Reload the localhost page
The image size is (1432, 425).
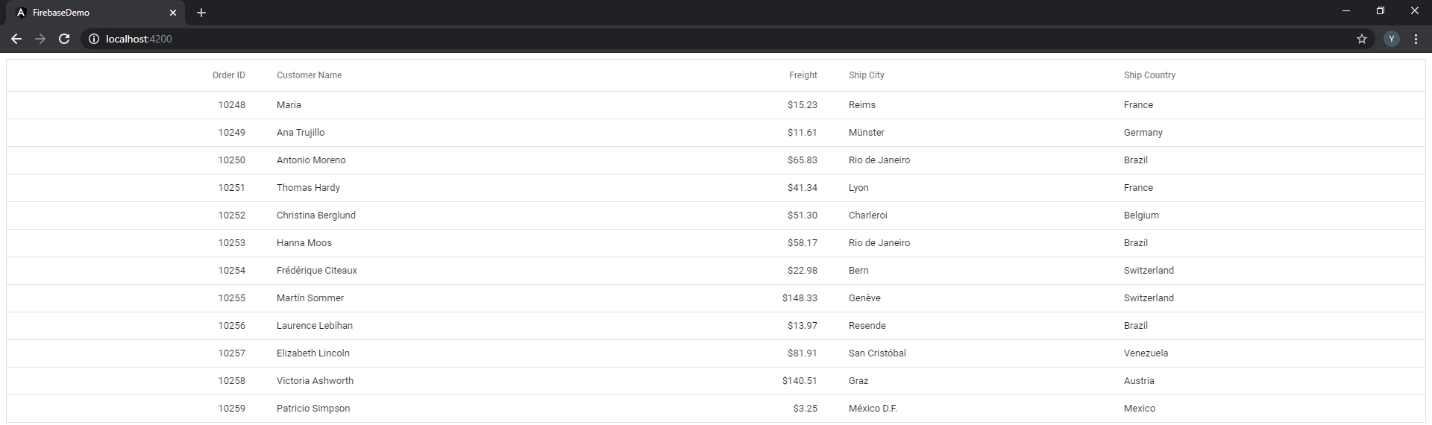click(64, 39)
